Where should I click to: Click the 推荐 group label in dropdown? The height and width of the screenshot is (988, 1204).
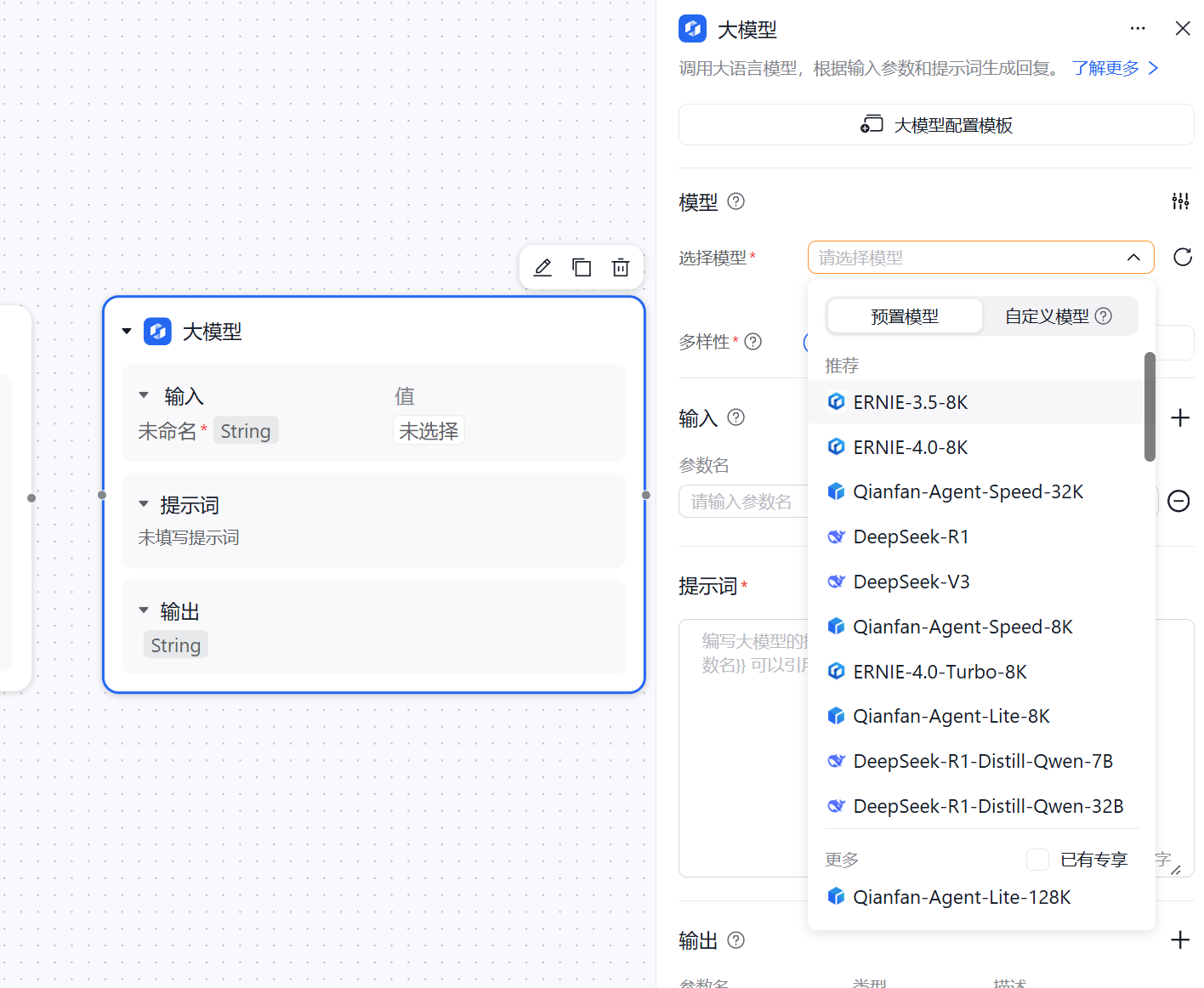pos(842,366)
